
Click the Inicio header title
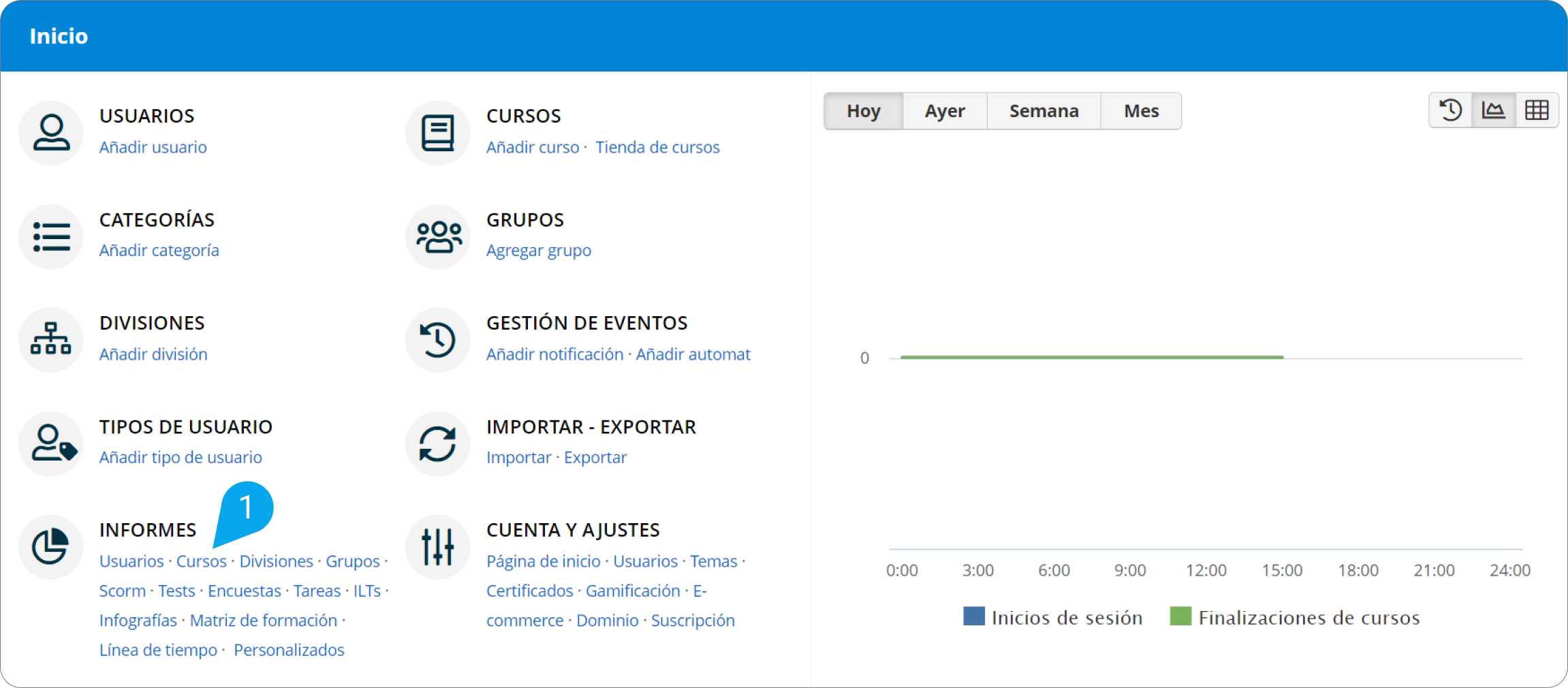59,36
